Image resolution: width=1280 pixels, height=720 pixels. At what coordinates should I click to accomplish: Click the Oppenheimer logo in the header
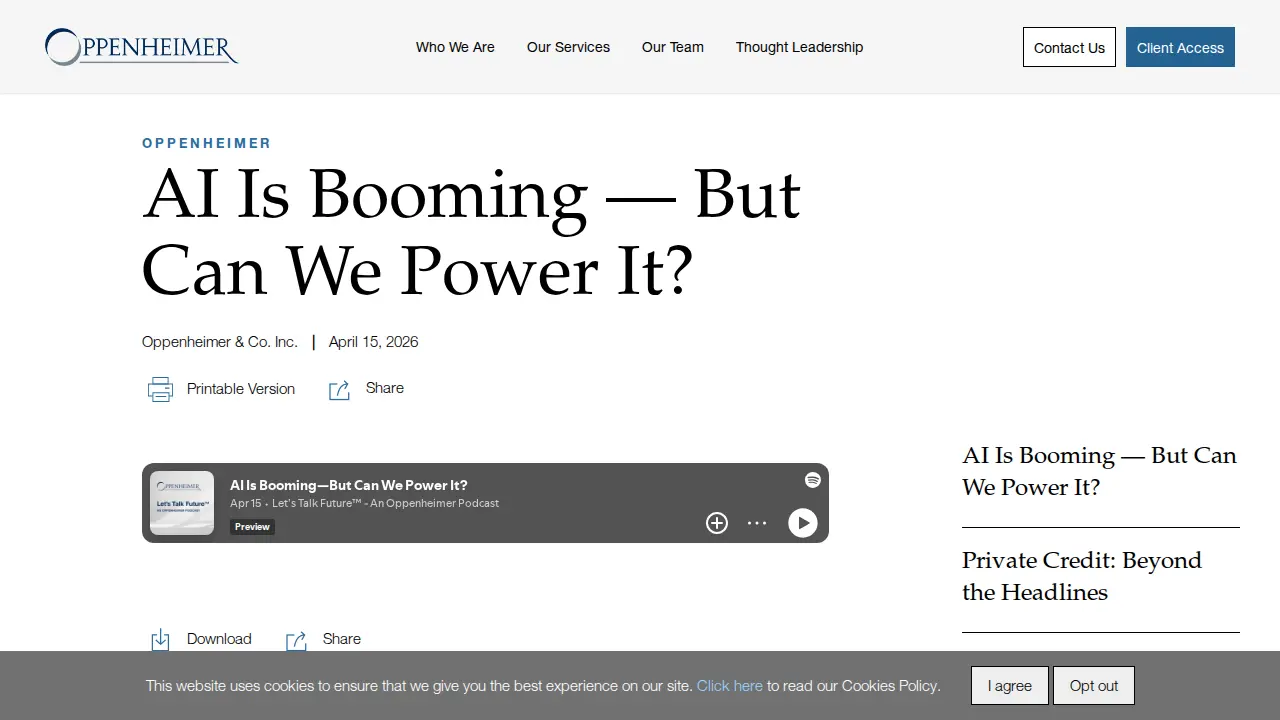pos(141,47)
